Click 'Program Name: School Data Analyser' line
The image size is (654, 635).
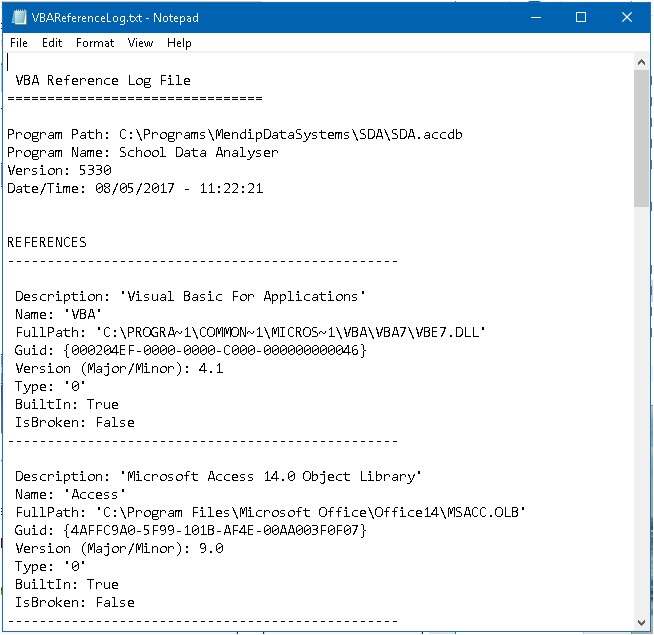143,153
